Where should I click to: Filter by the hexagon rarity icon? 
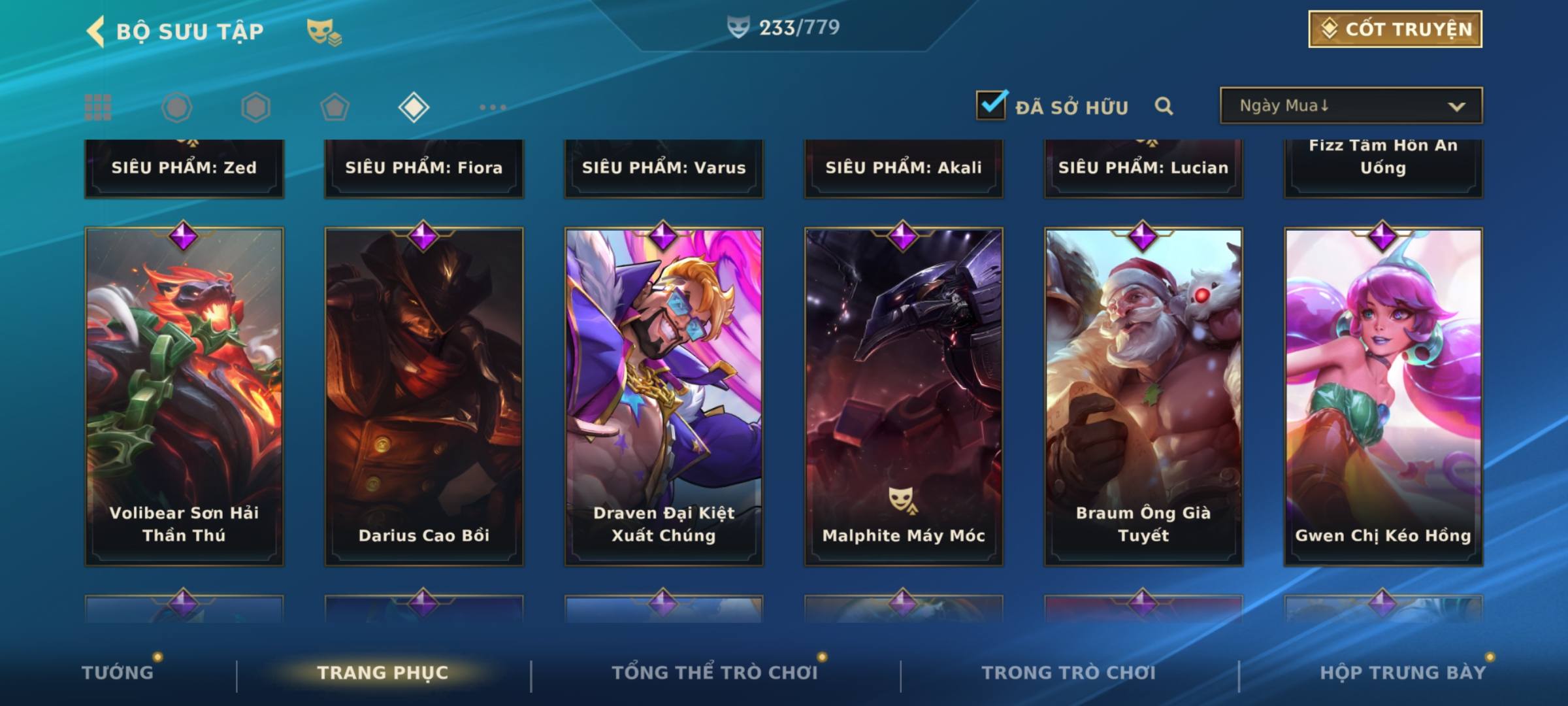[x=255, y=107]
